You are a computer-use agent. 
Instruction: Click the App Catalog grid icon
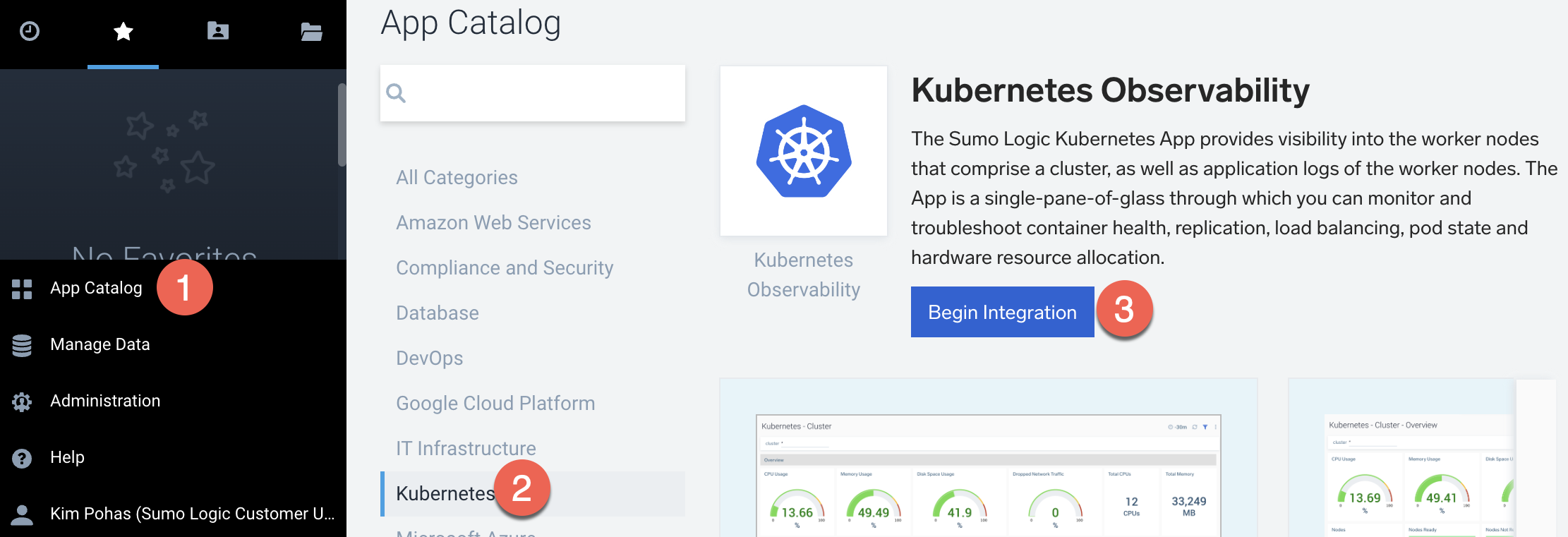pos(22,289)
